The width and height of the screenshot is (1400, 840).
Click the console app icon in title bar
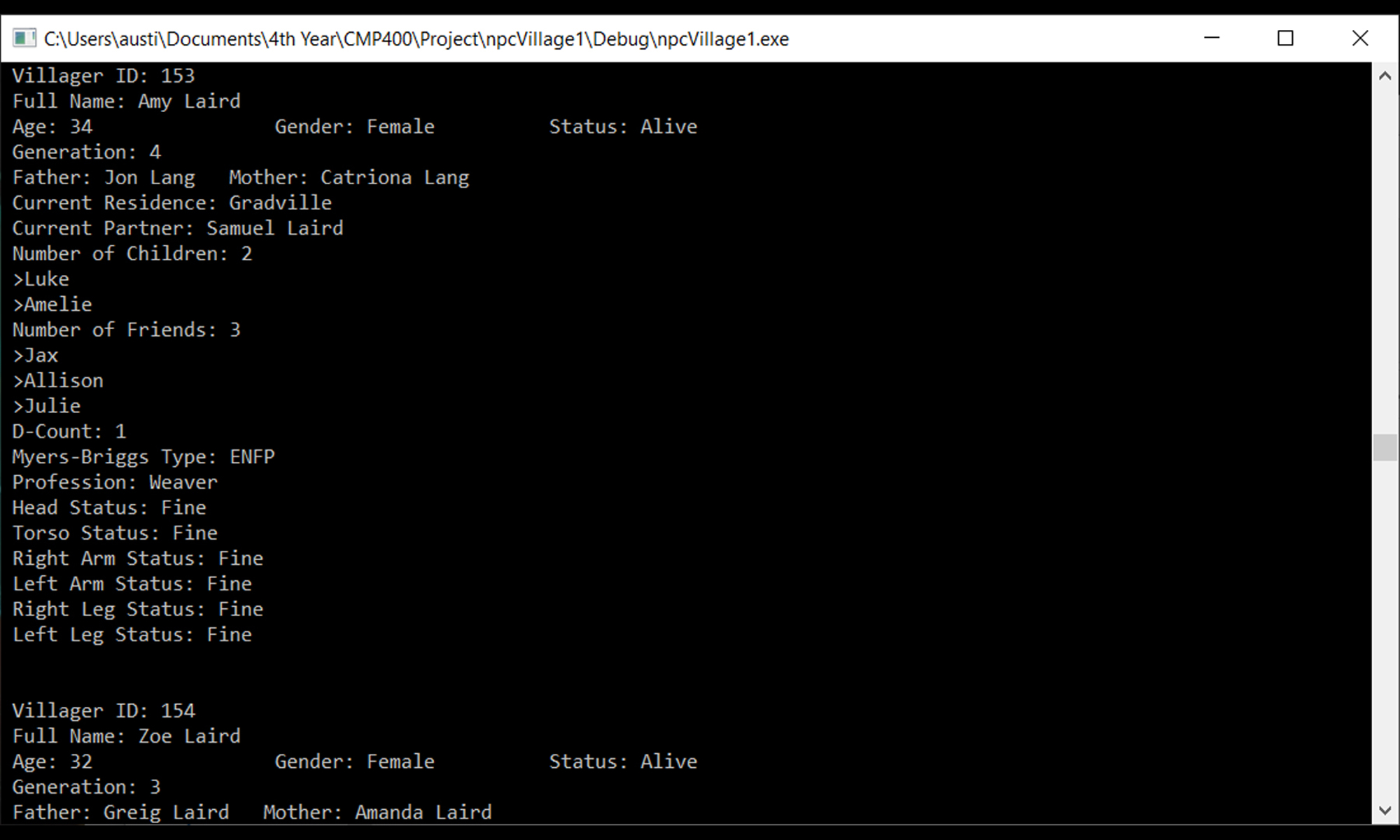coord(24,38)
